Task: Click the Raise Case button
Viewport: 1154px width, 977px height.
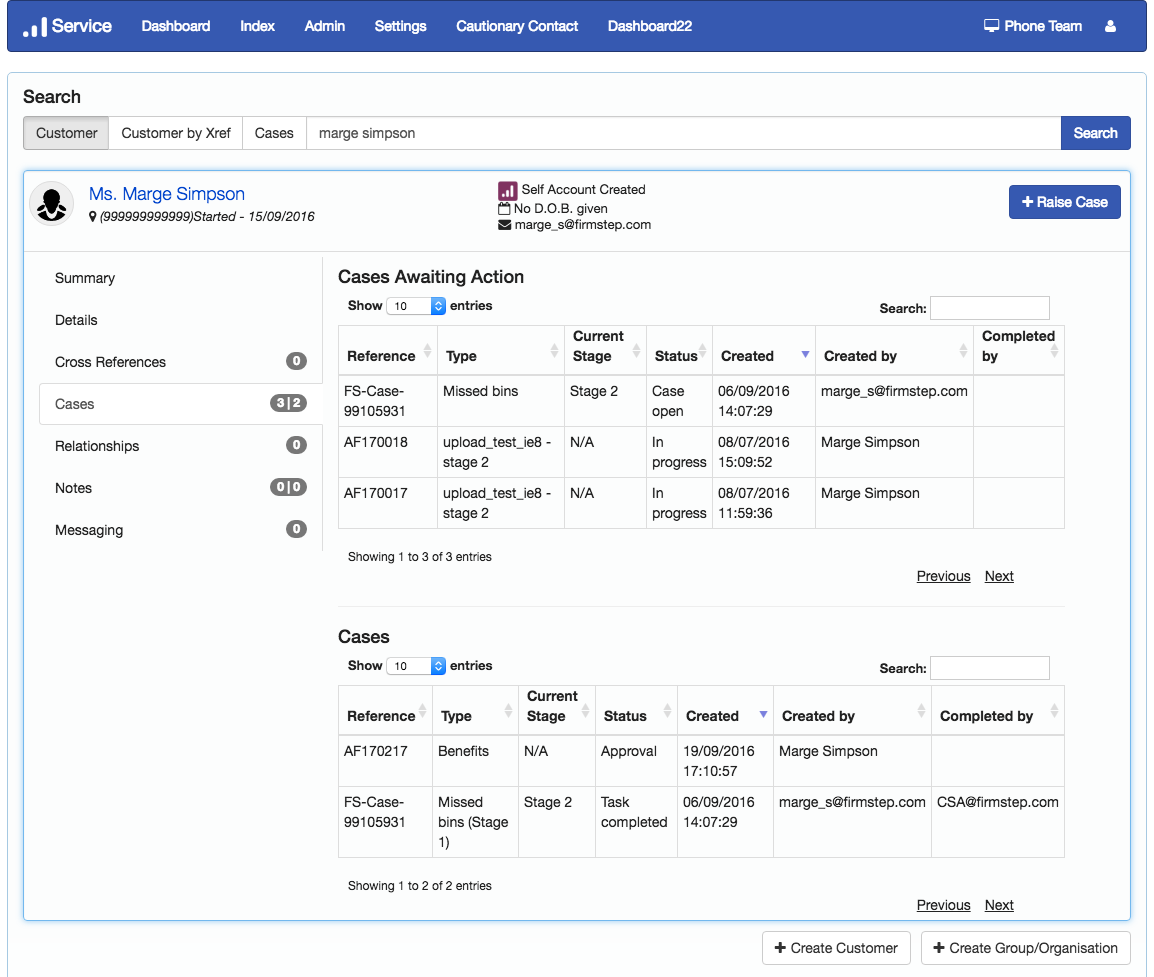Action: point(1064,202)
